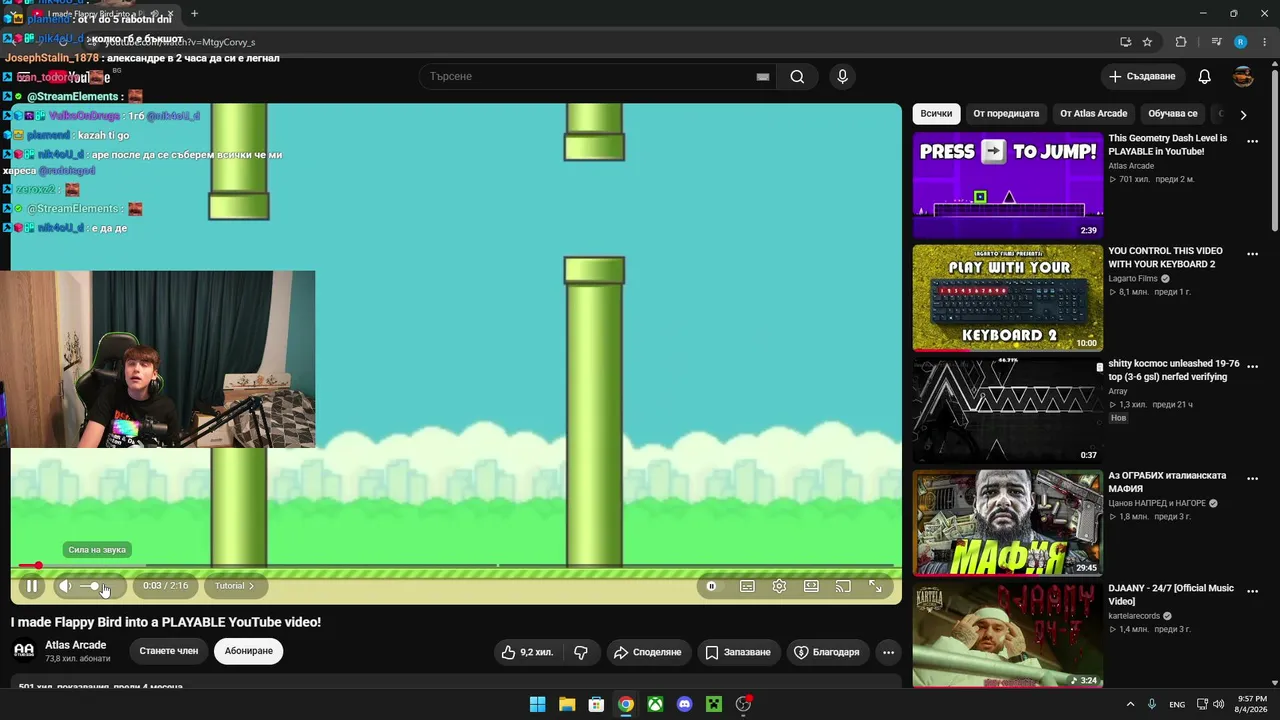Open YouTube notifications bell
The height and width of the screenshot is (720, 1280).
pos(1205,76)
